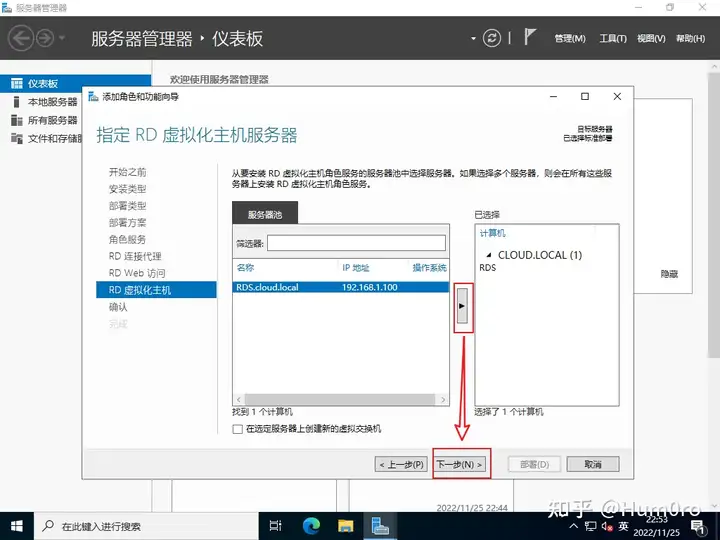
Task: Click the network icon in the system tray
Action: (x=591, y=526)
